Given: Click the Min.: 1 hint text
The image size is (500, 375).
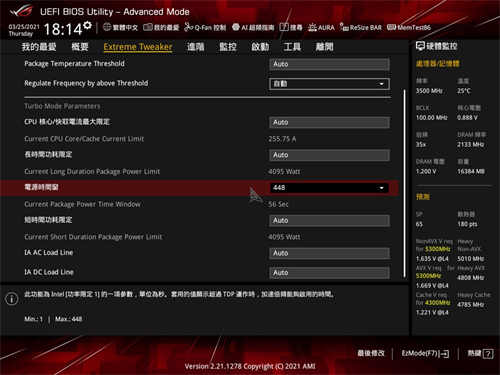Looking at the screenshot, I should click(33, 319).
